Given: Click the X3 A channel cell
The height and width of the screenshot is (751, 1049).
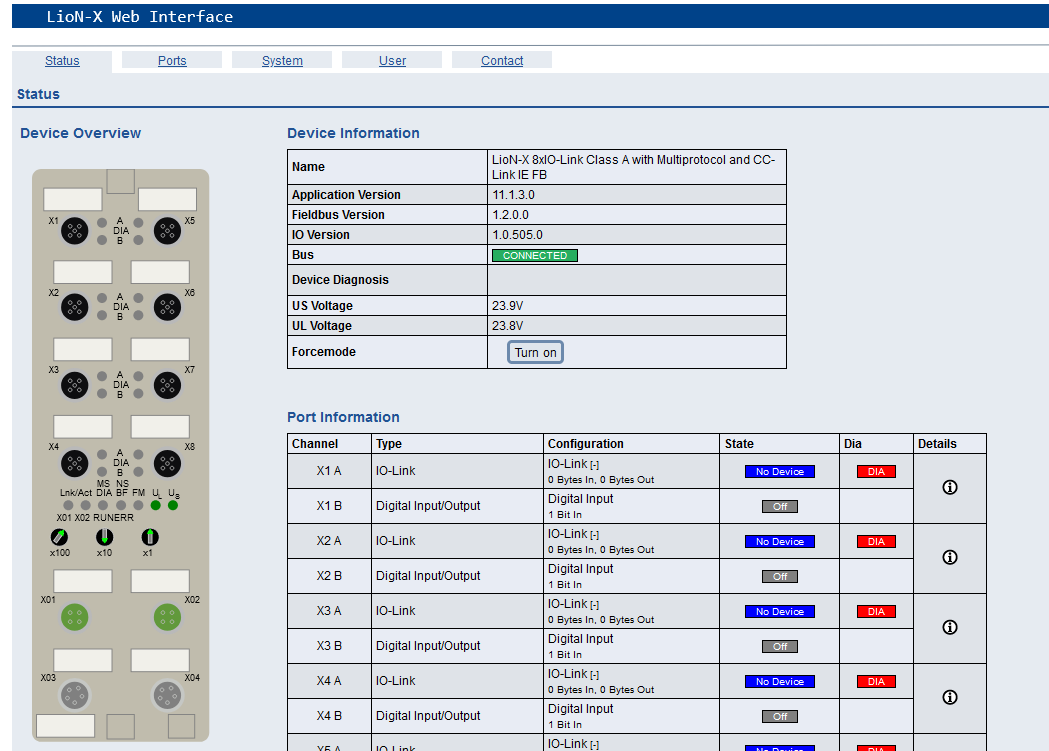Looking at the screenshot, I should [x=329, y=611].
